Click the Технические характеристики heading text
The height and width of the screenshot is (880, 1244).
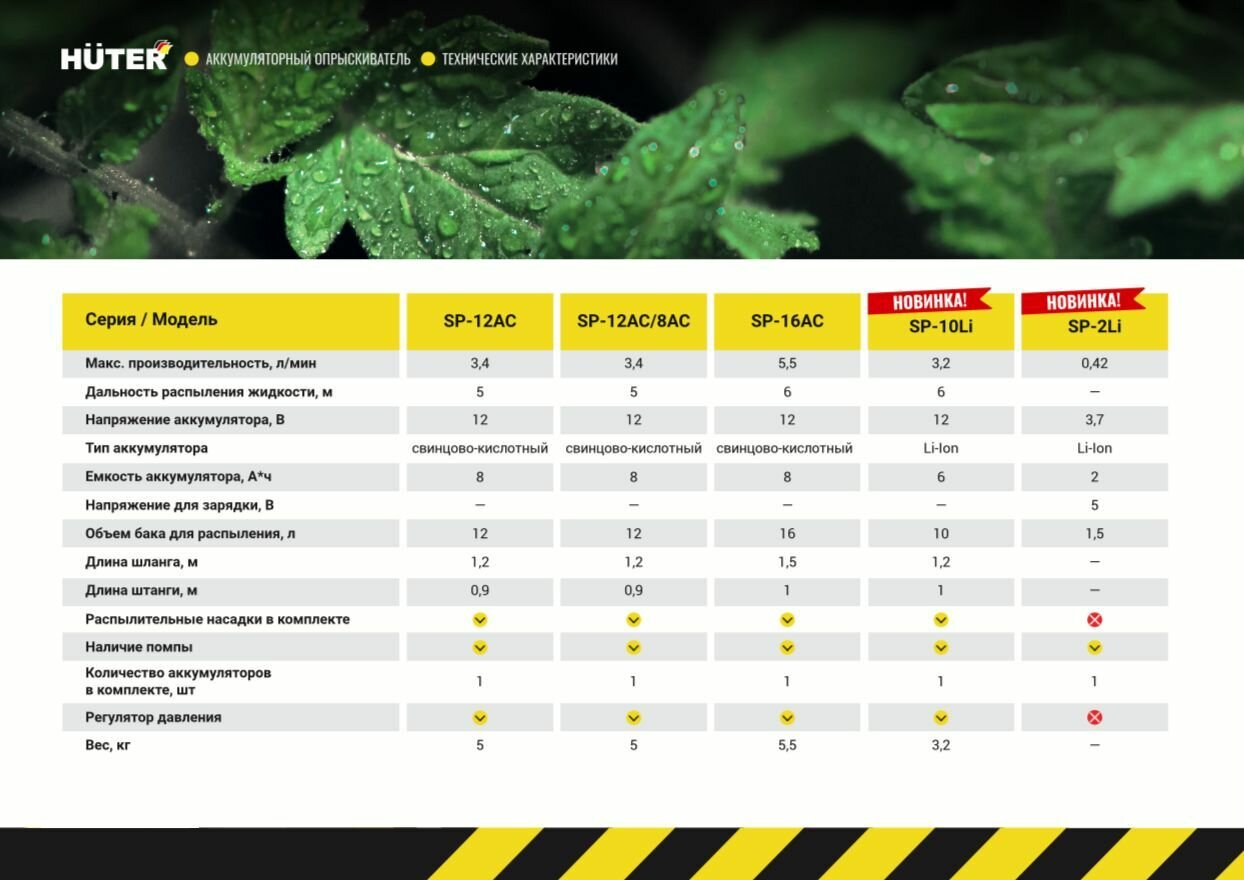(530, 59)
